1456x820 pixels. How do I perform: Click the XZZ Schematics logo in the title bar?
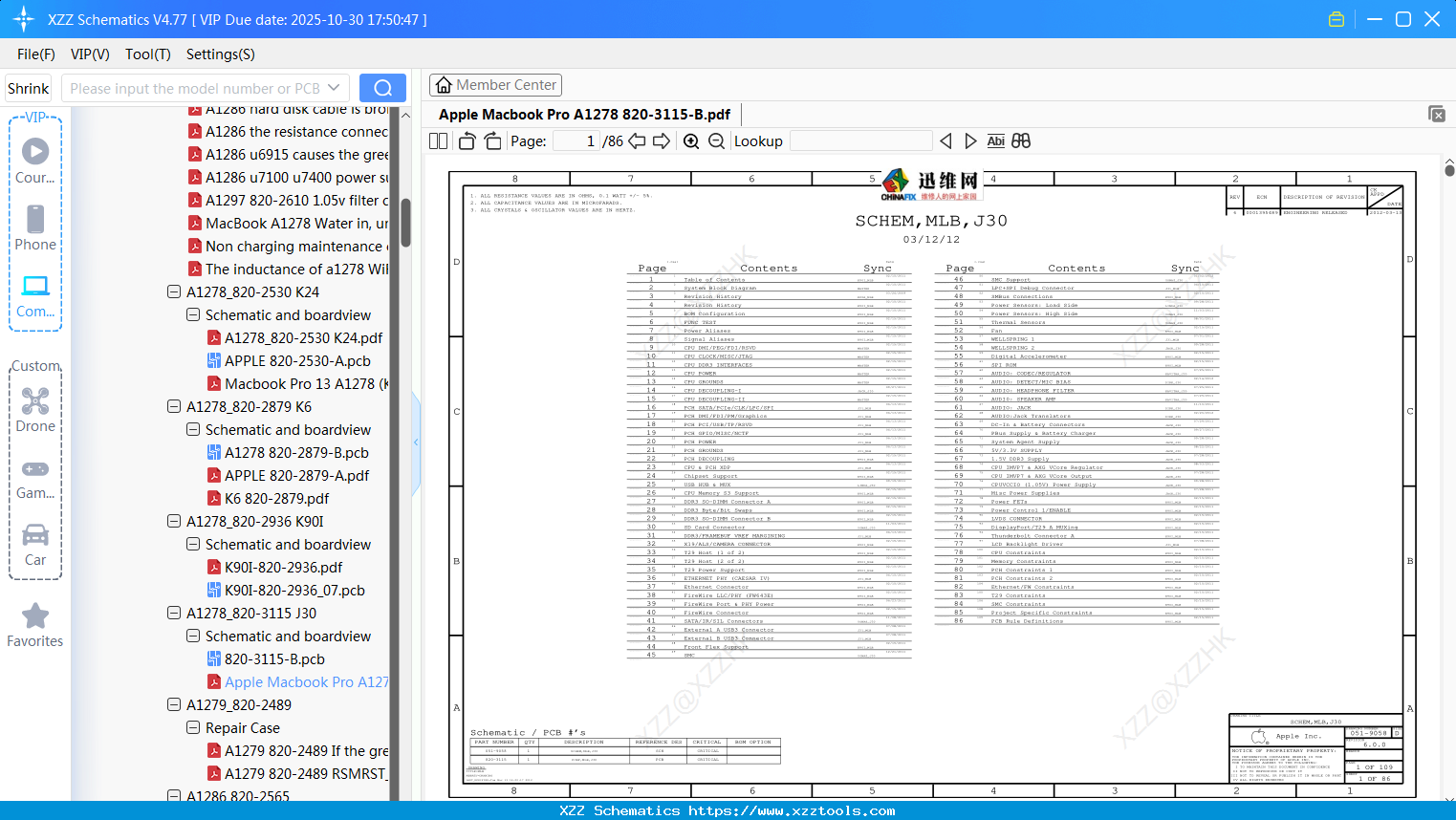(x=24, y=19)
